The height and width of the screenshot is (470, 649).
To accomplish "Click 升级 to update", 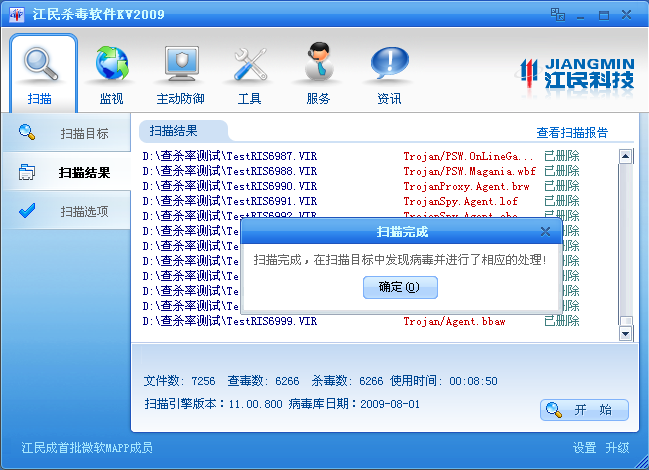I will [617, 448].
